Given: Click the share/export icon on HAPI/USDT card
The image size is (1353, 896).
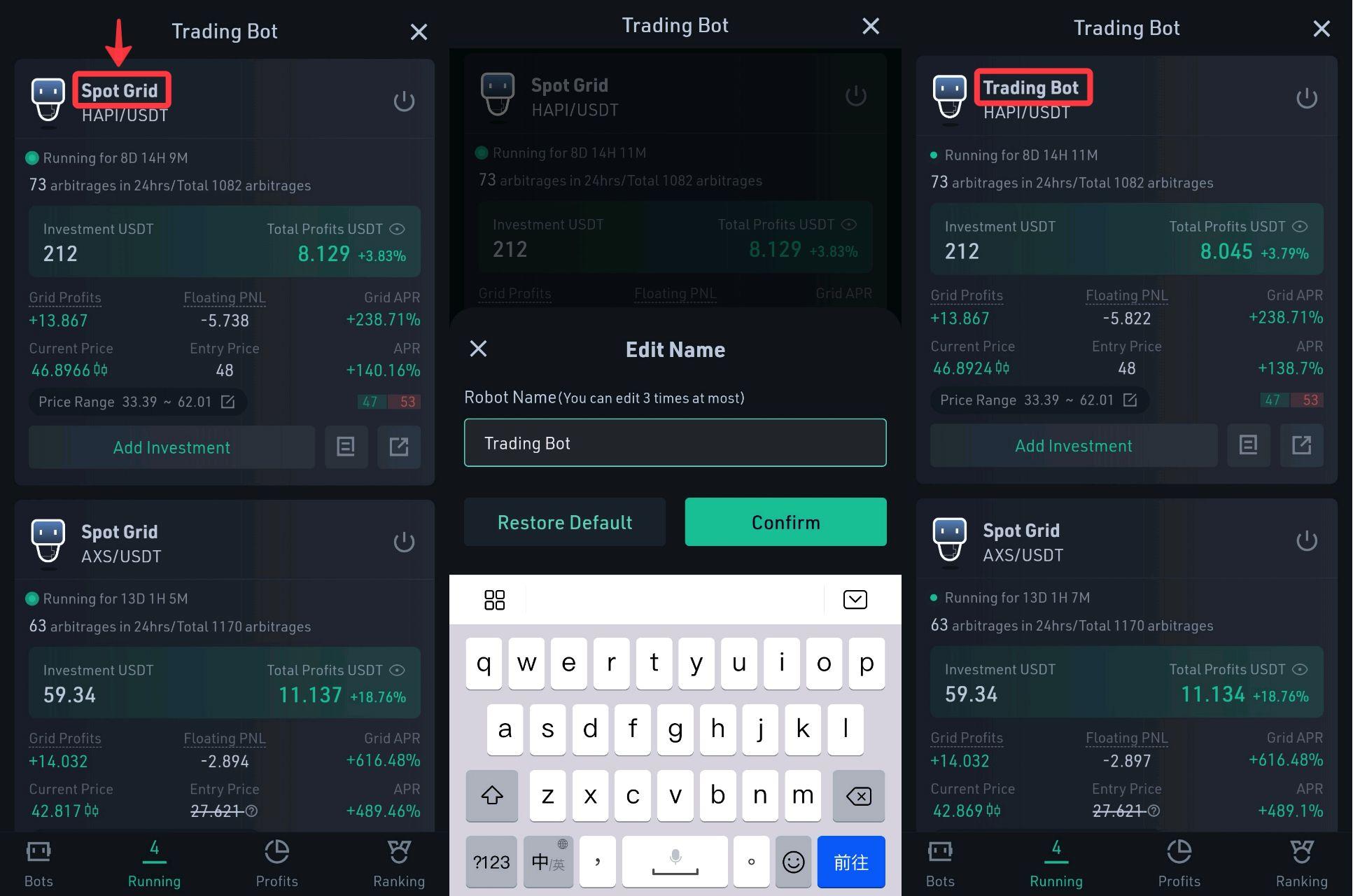Looking at the screenshot, I should pos(400,446).
